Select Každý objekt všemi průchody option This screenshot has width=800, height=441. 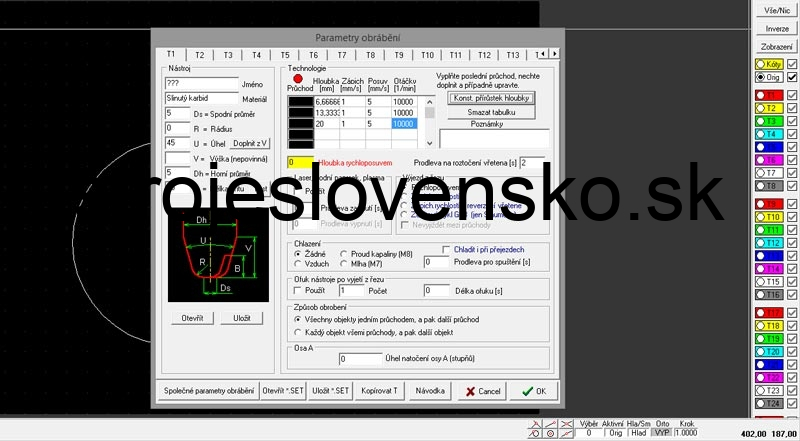pyautogui.click(x=298, y=332)
